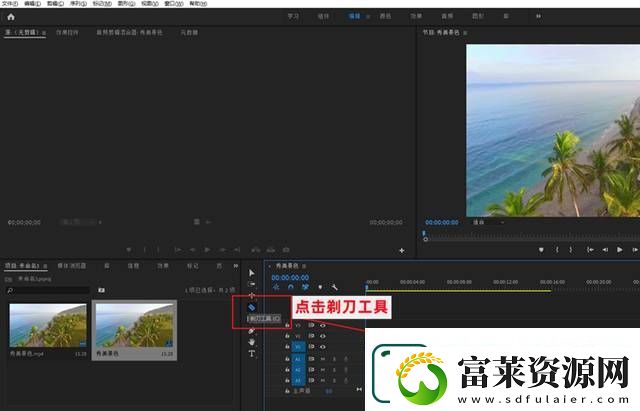Mute audio track A3
Viewport: 640px width, 411px height.
[323, 380]
